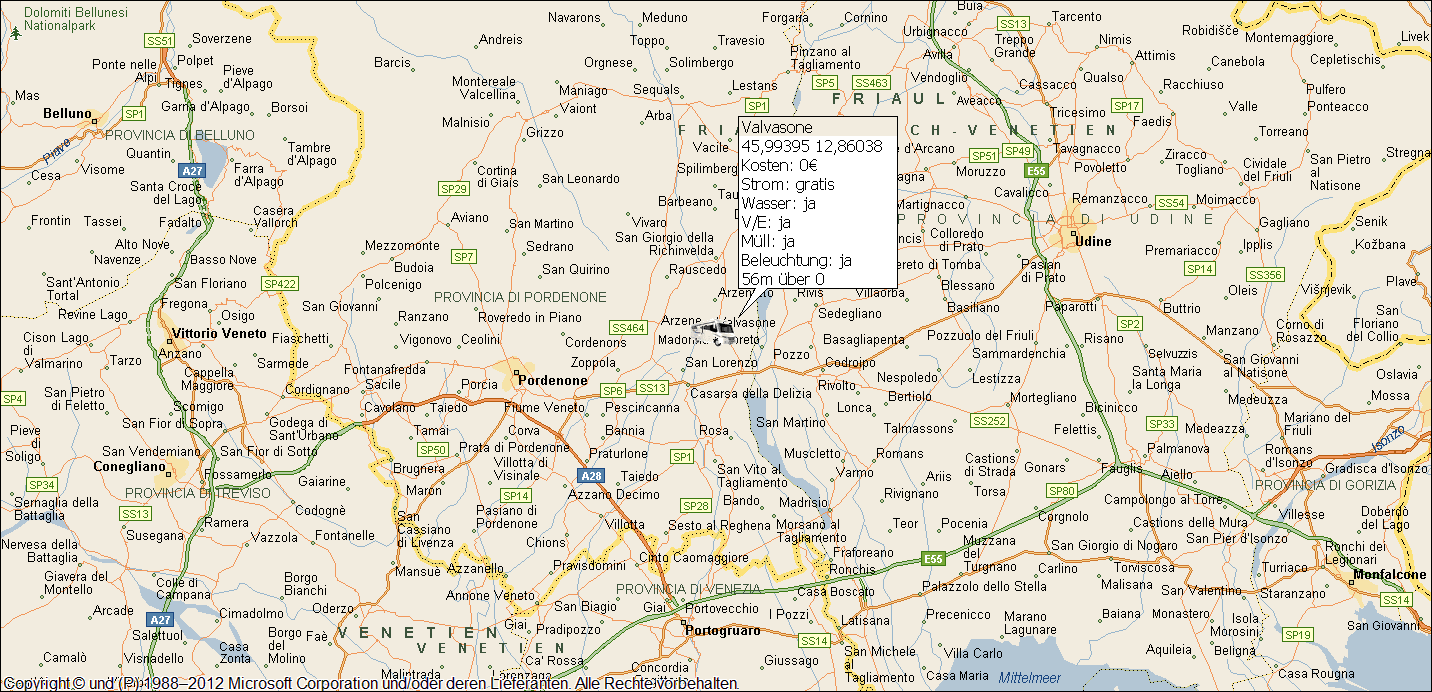The height and width of the screenshot is (692, 1432).
Task: Click the bold Belluno city label
Action: pos(67,114)
